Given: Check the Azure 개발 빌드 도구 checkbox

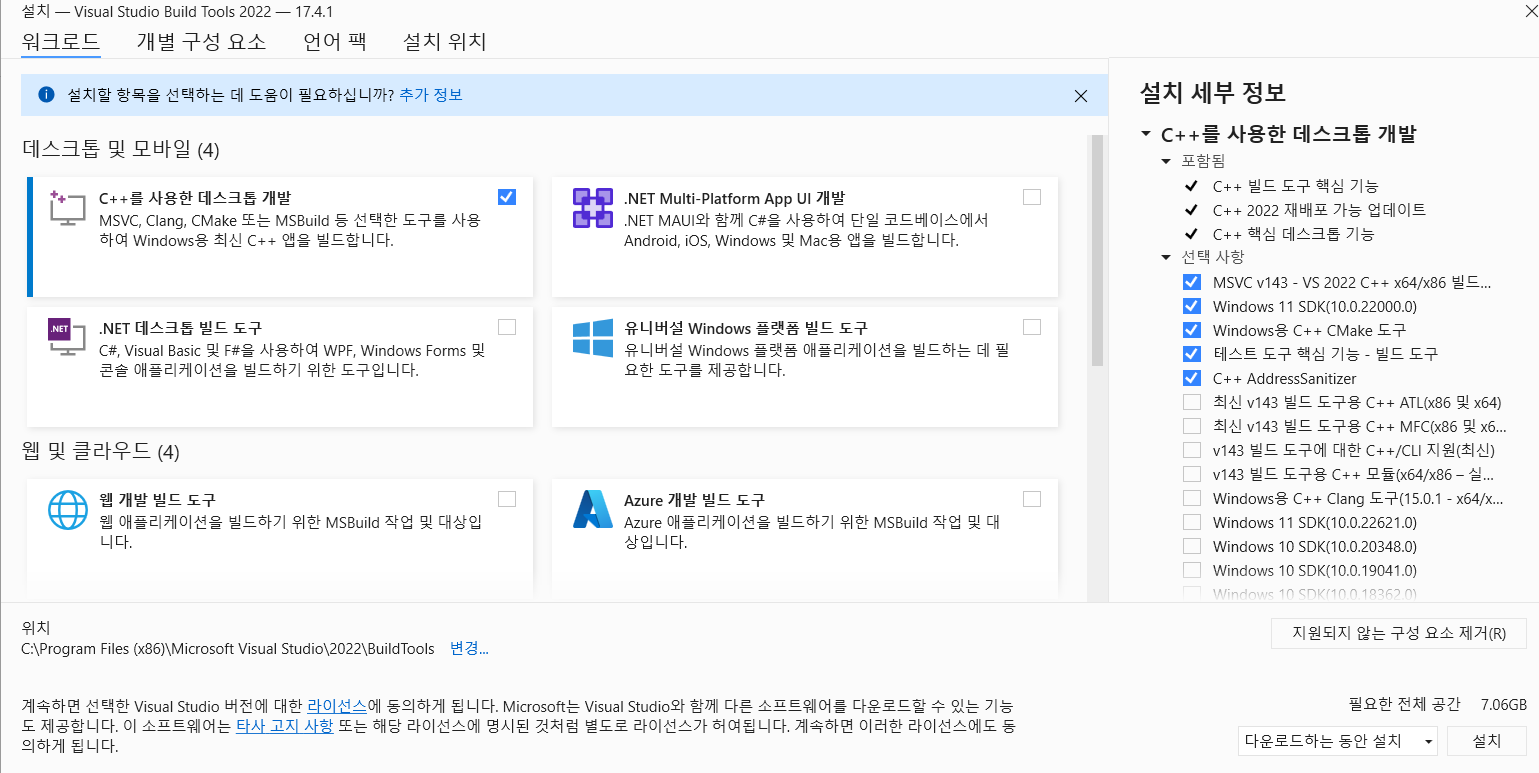Looking at the screenshot, I should coord(1032,499).
